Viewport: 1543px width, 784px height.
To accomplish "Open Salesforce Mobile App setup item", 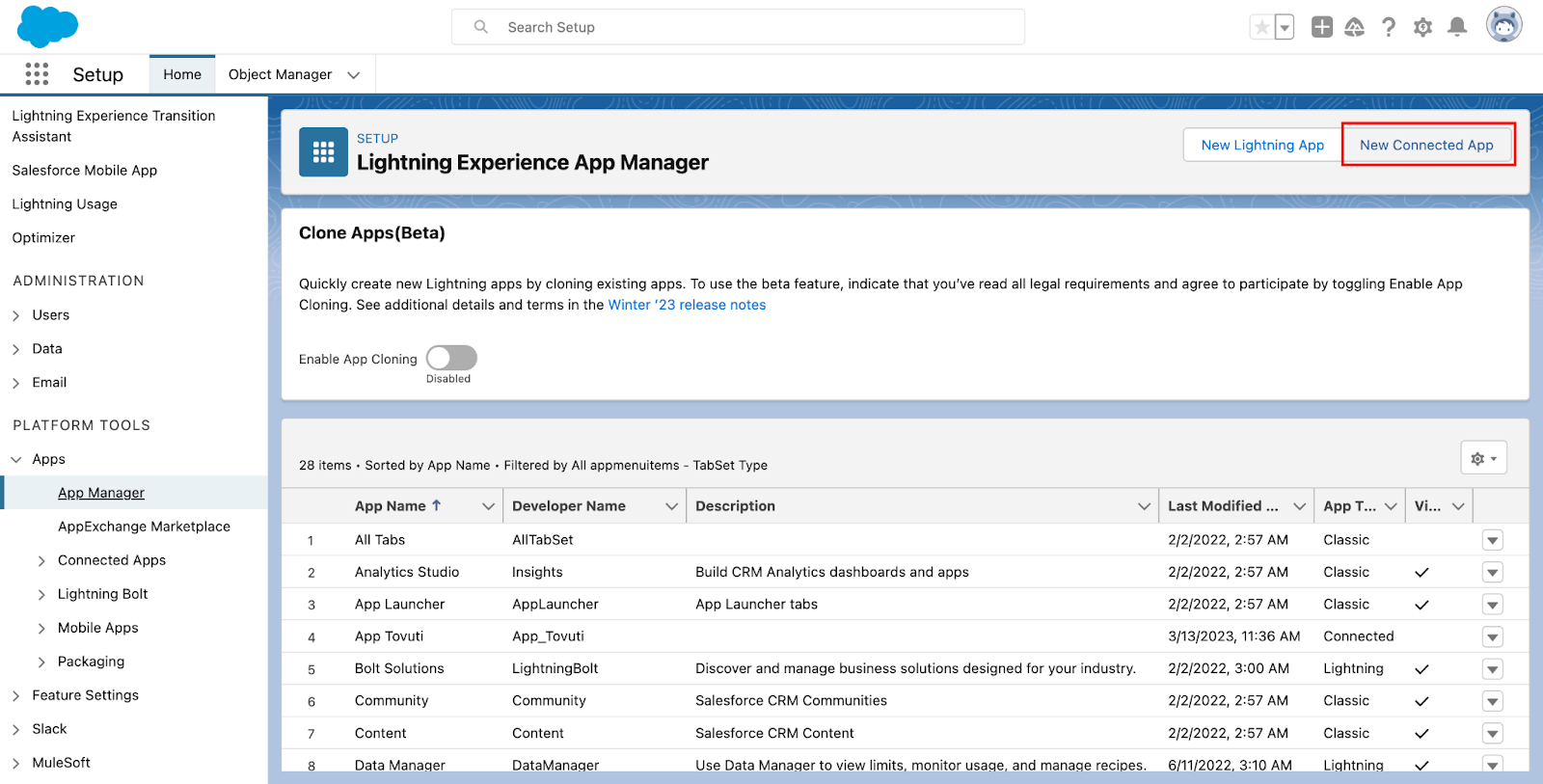I will 85,171.
